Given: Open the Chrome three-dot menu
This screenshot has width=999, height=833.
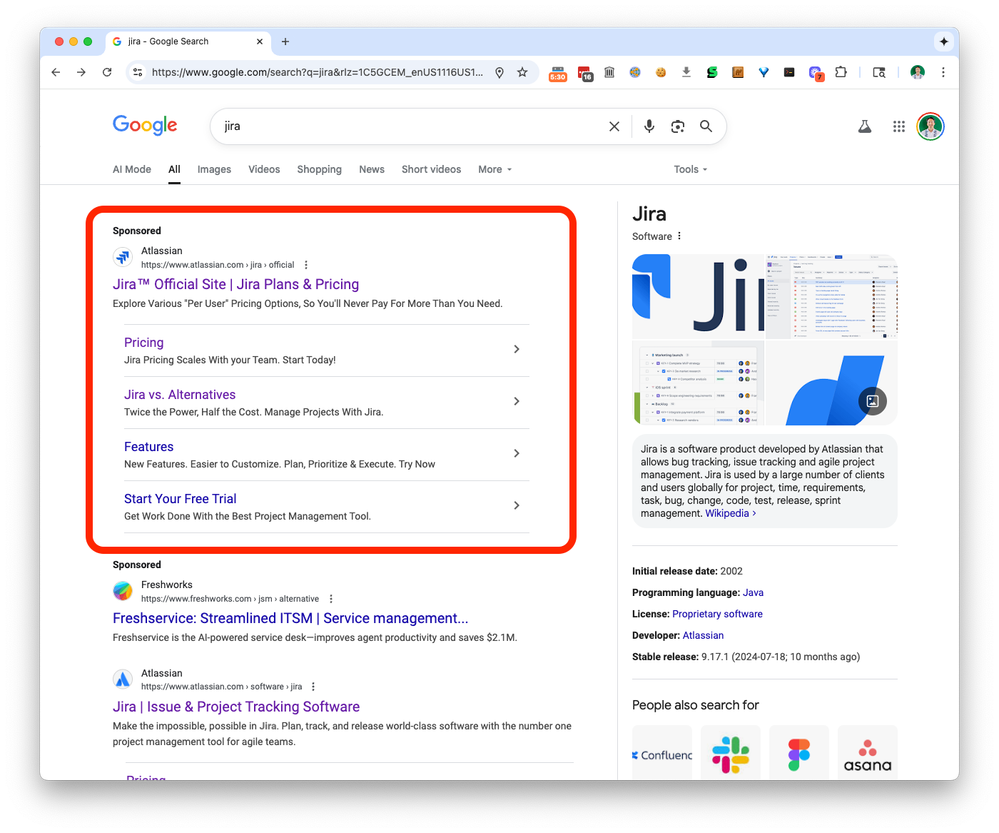Looking at the screenshot, I should point(943,73).
